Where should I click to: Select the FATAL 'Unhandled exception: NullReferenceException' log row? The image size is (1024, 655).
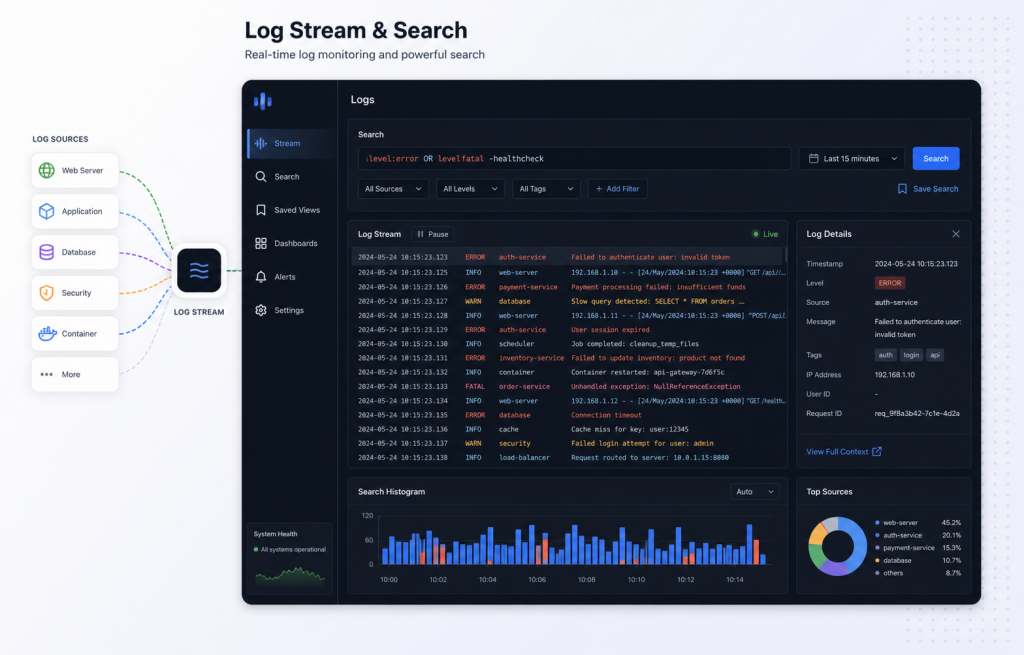click(x=568, y=387)
